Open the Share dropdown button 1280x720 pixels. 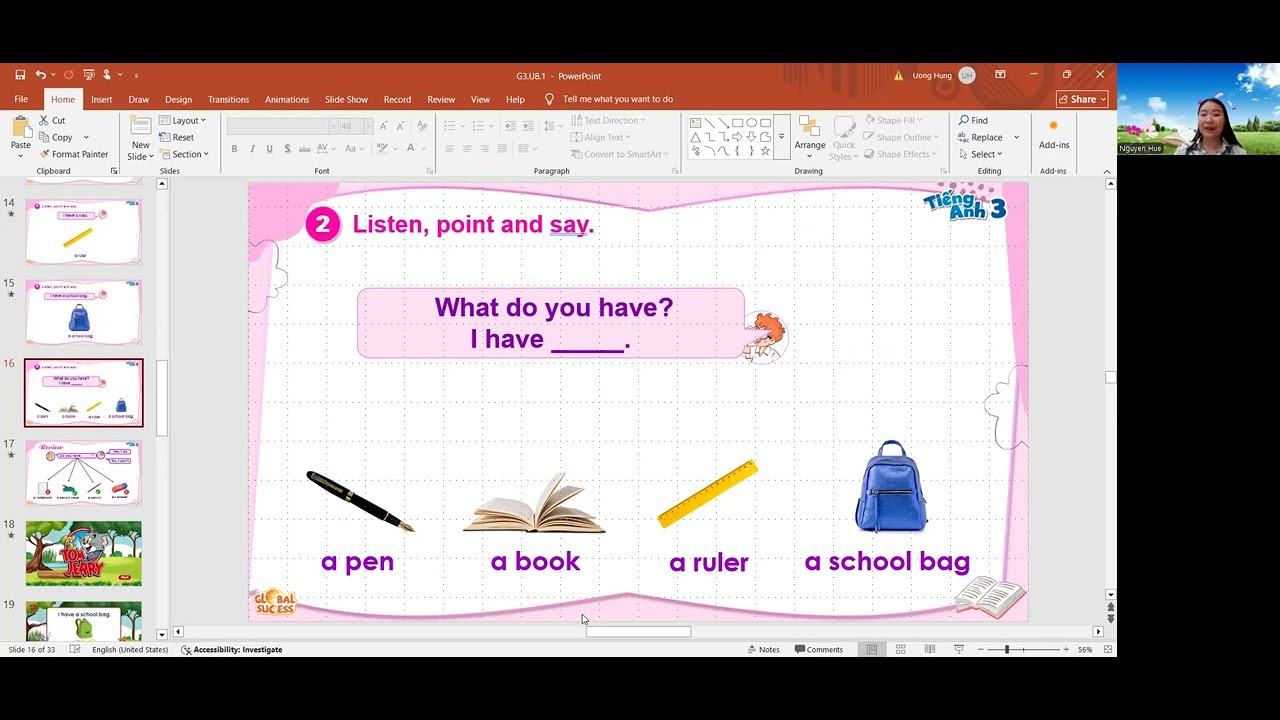(x=1082, y=99)
